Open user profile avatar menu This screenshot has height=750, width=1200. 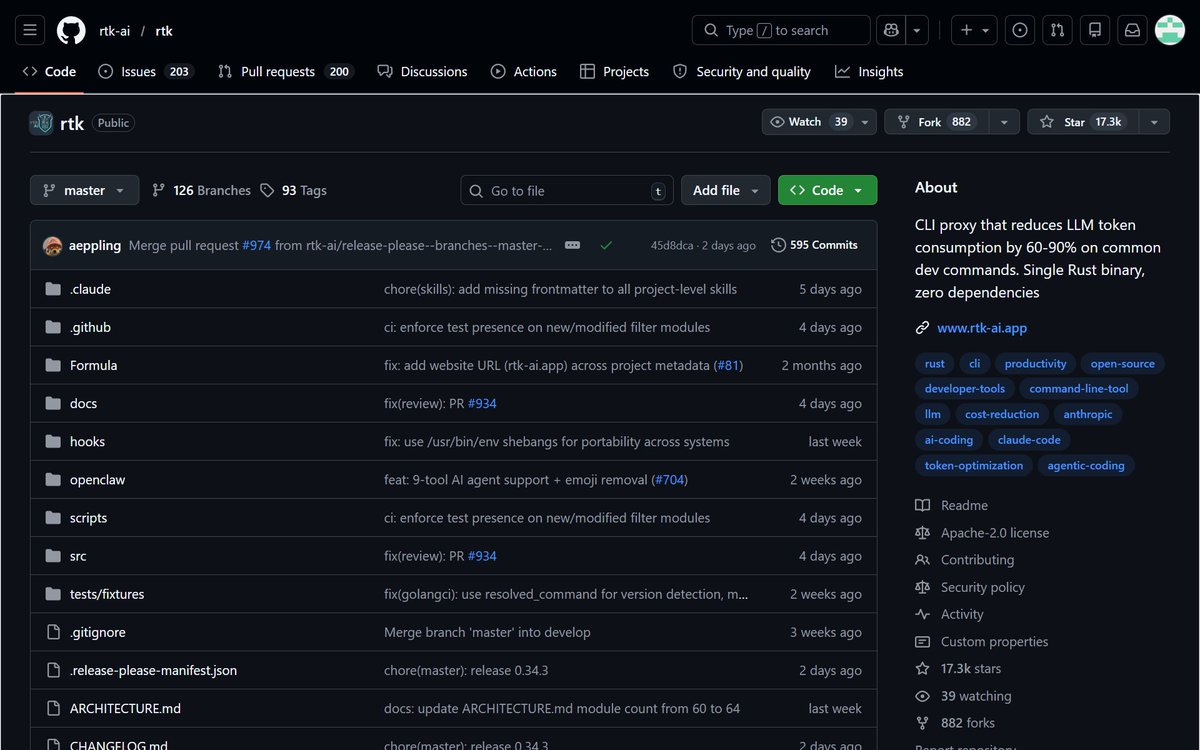click(1170, 30)
